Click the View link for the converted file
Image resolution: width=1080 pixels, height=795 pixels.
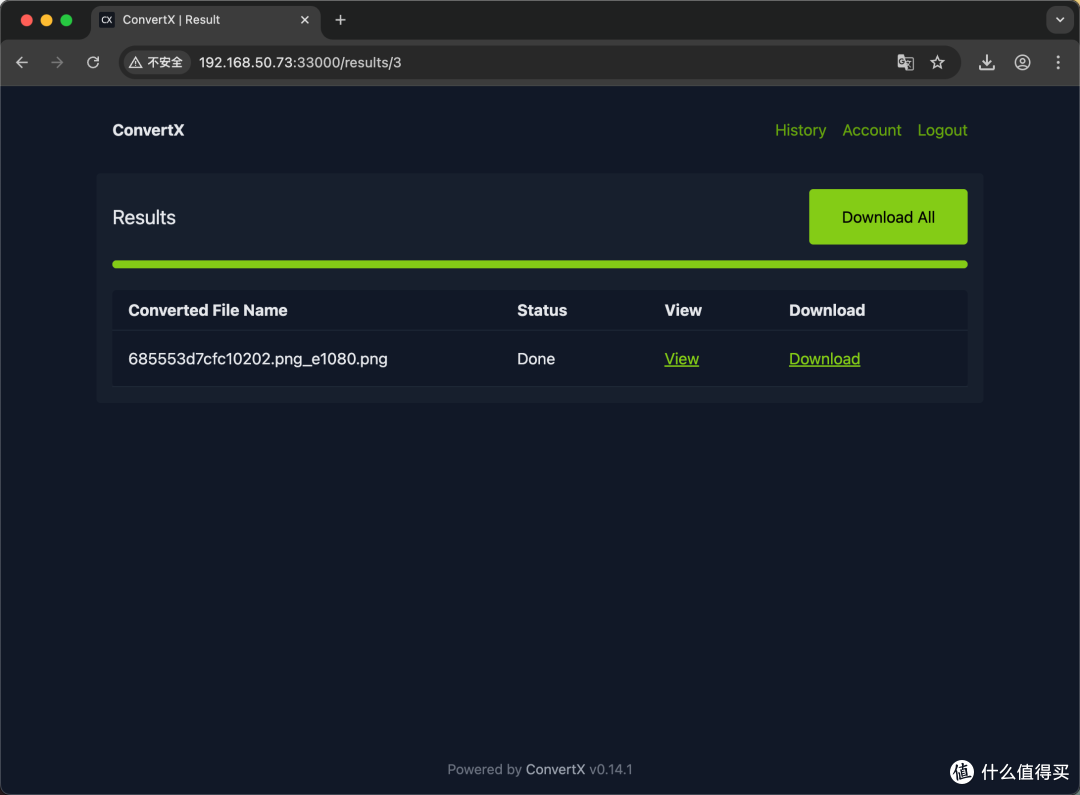click(x=681, y=358)
